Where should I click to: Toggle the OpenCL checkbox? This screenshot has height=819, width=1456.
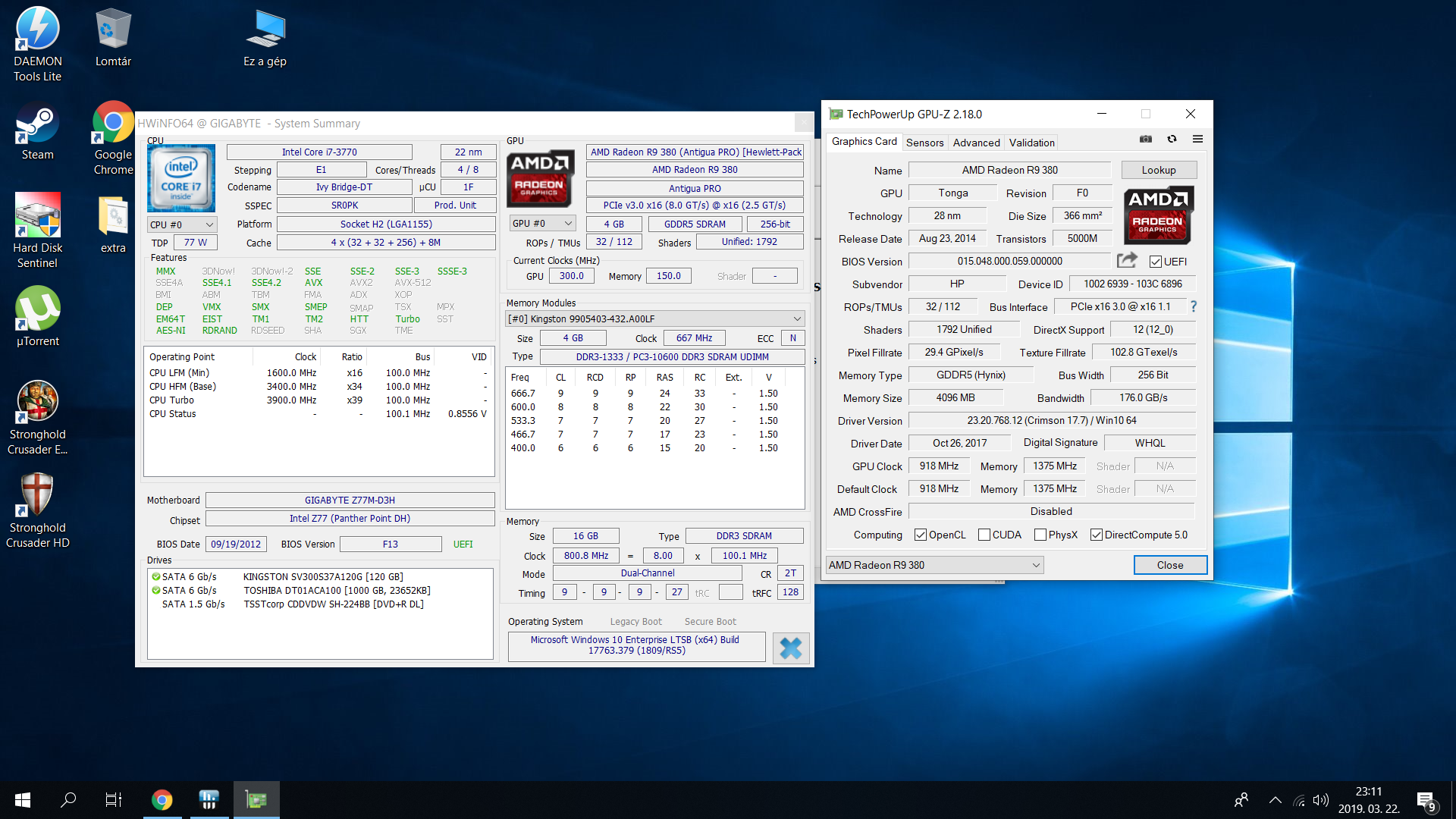pyautogui.click(x=921, y=535)
